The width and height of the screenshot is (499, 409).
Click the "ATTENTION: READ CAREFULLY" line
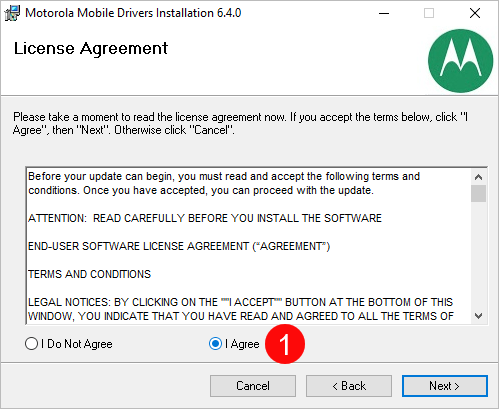pos(205,218)
